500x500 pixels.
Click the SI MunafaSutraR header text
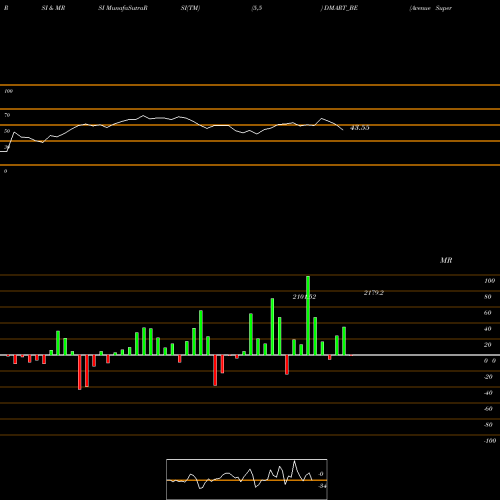[x=123, y=8]
